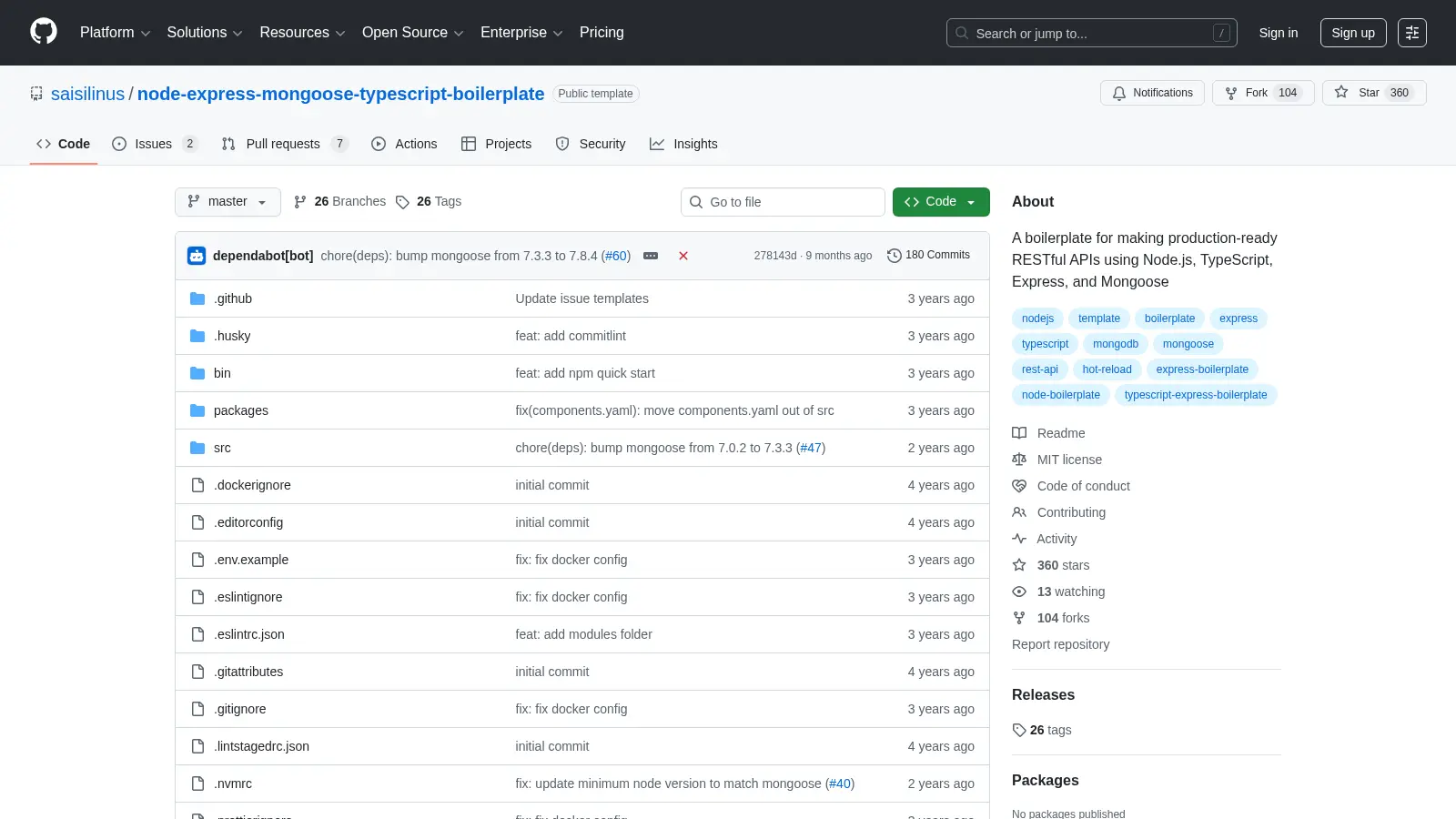View 26 Branches link
This screenshot has width=1456, height=819.
click(340, 201)
